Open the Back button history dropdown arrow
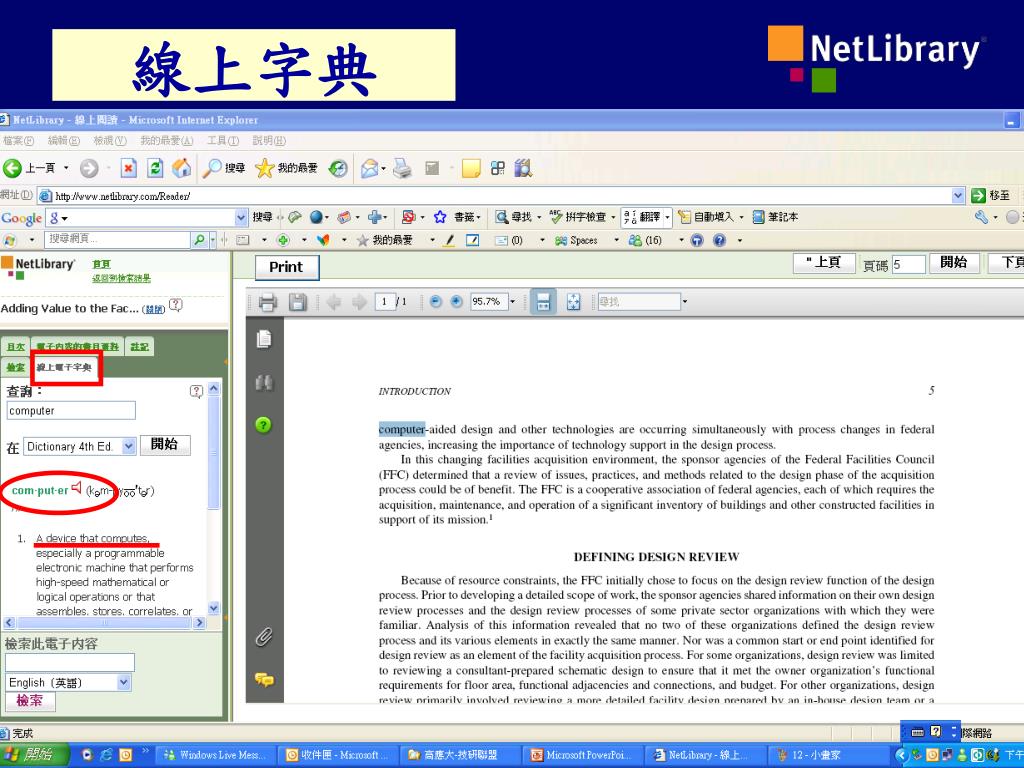 coord(66,168)
